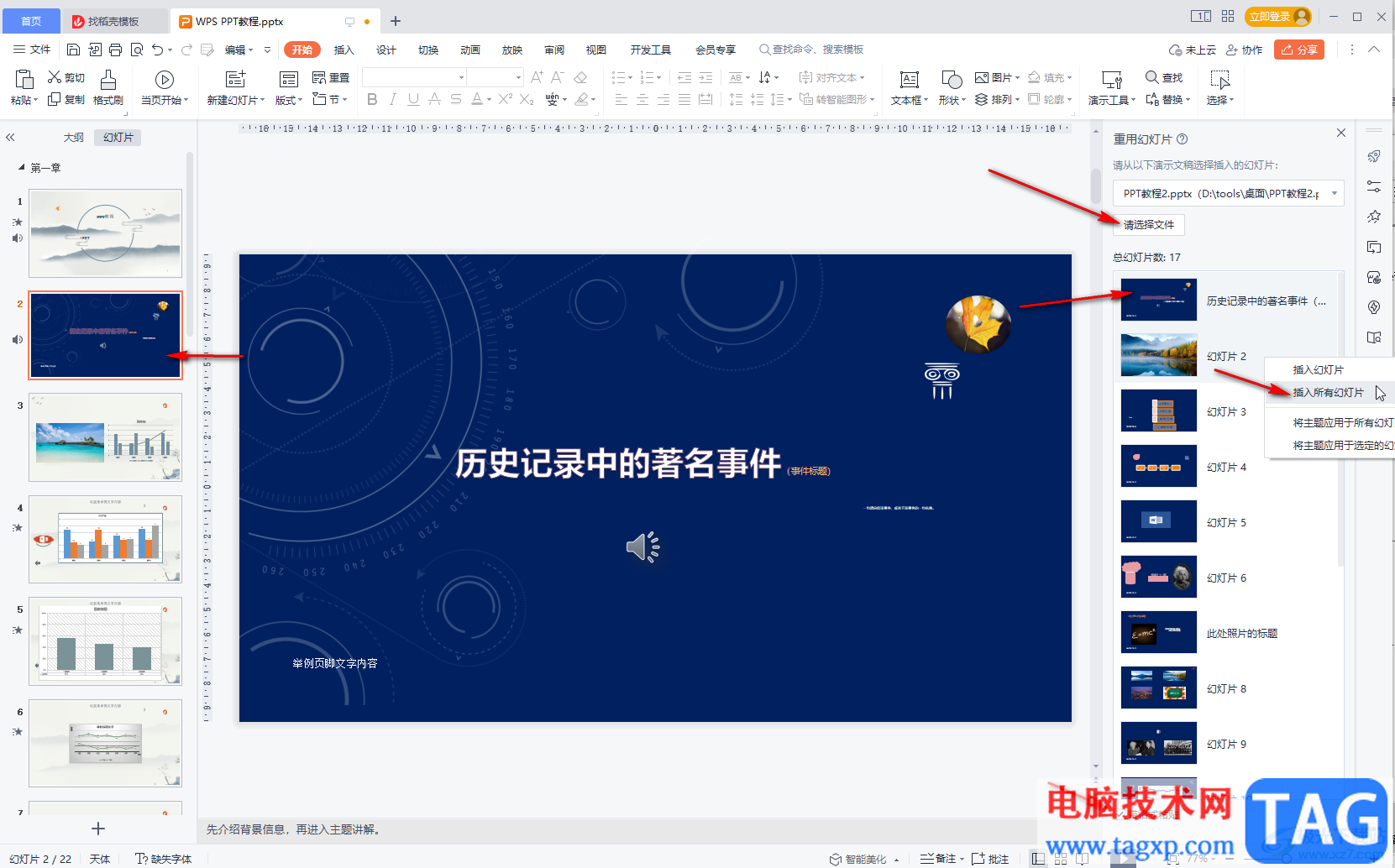Click the Select cursor icon
Viewport: 1395px width, 868px height.
click(x=1220, y=80)
